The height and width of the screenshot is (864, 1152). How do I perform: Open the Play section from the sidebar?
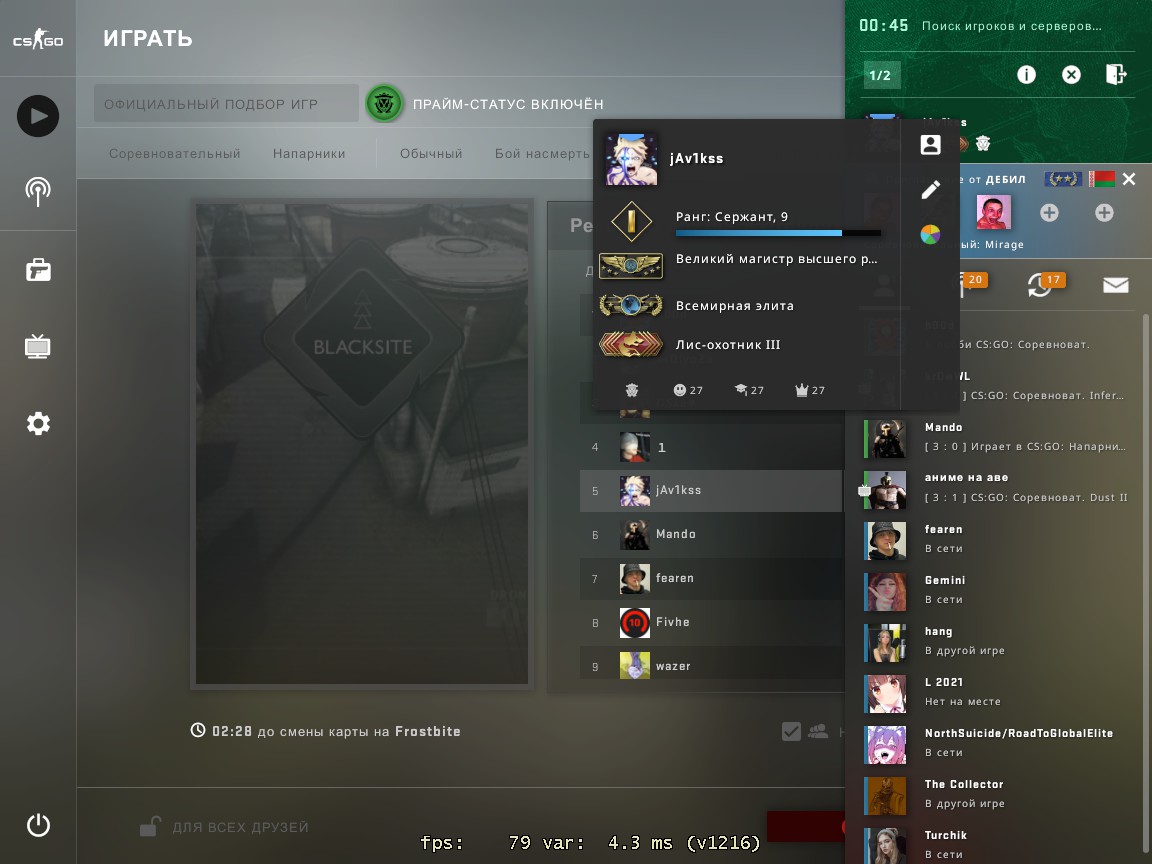point(38,116)
